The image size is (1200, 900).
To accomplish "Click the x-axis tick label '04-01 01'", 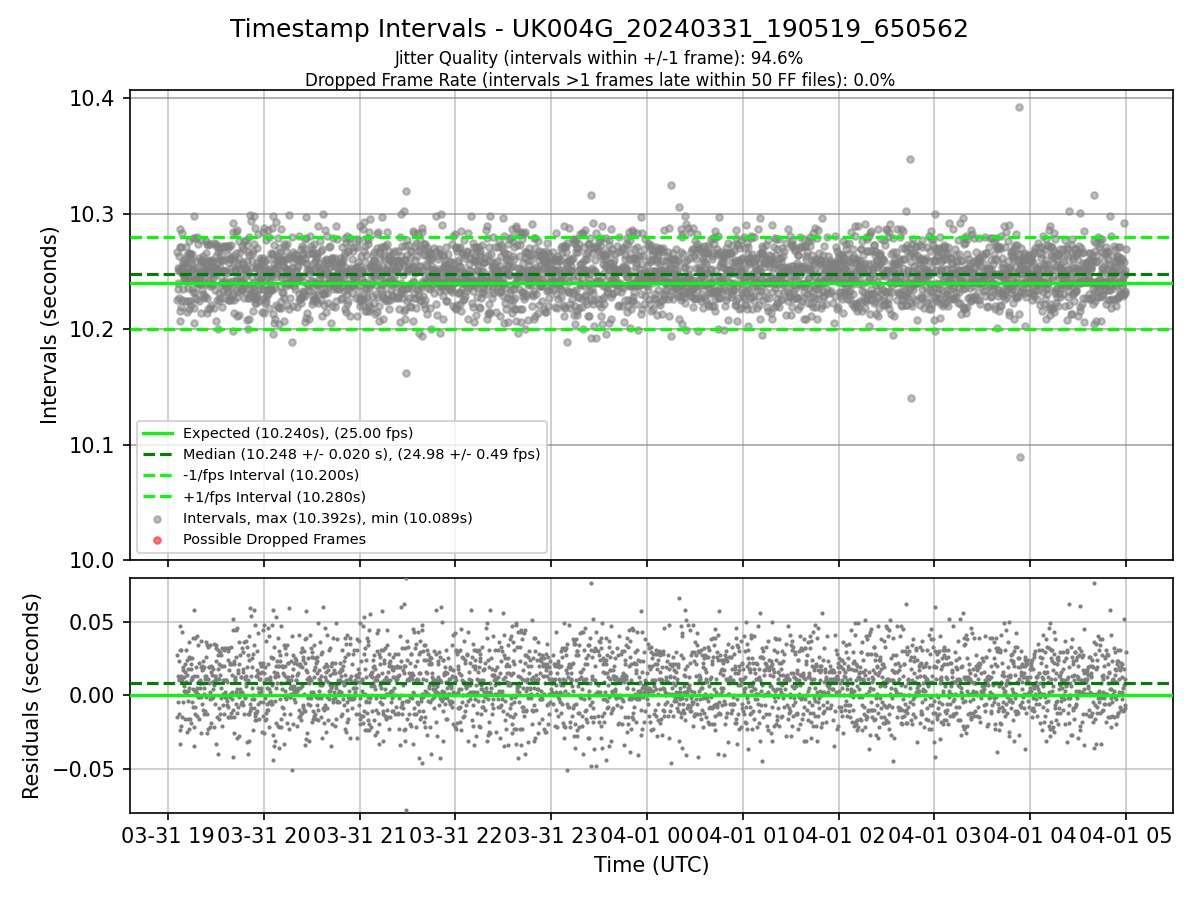I will [742, 836].
